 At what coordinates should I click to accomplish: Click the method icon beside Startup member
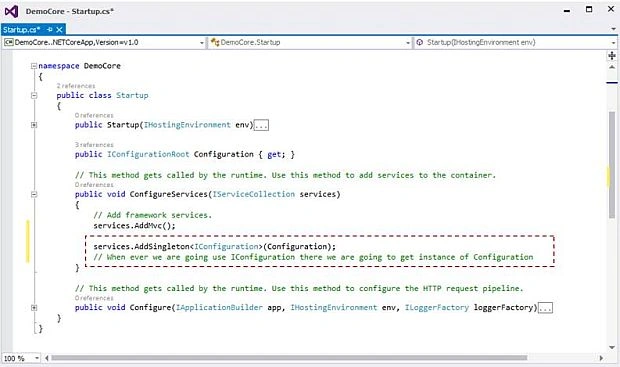(420, 42)
